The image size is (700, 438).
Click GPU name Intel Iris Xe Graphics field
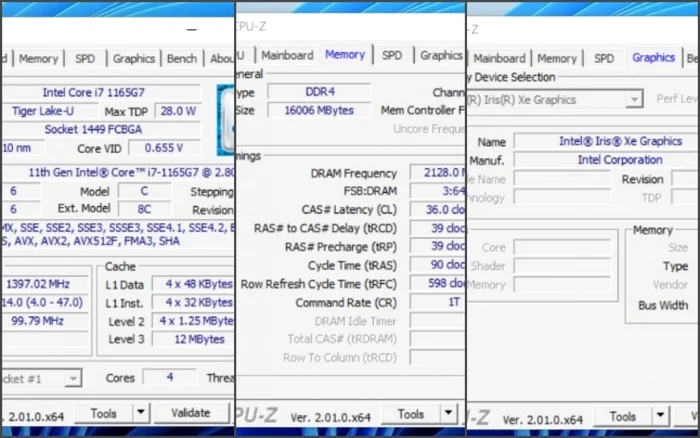[607, 141]
